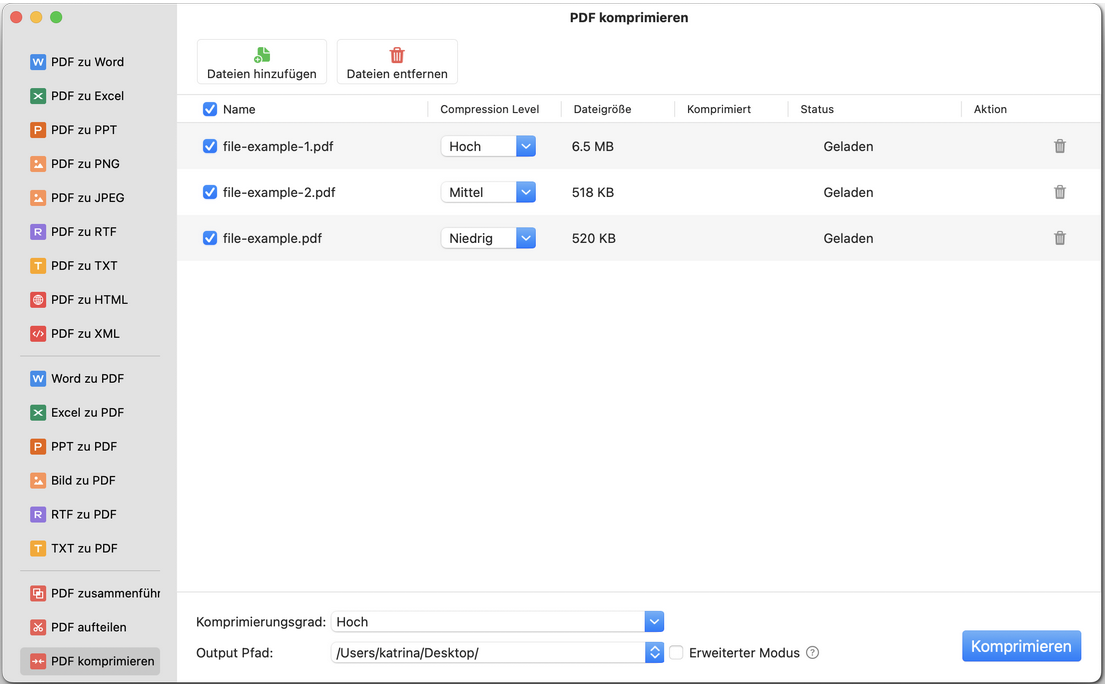This screenshot has width=1105, height=684.
Task: Click the PDF zu Word sidebar icon
Action: tap(38, 62)
